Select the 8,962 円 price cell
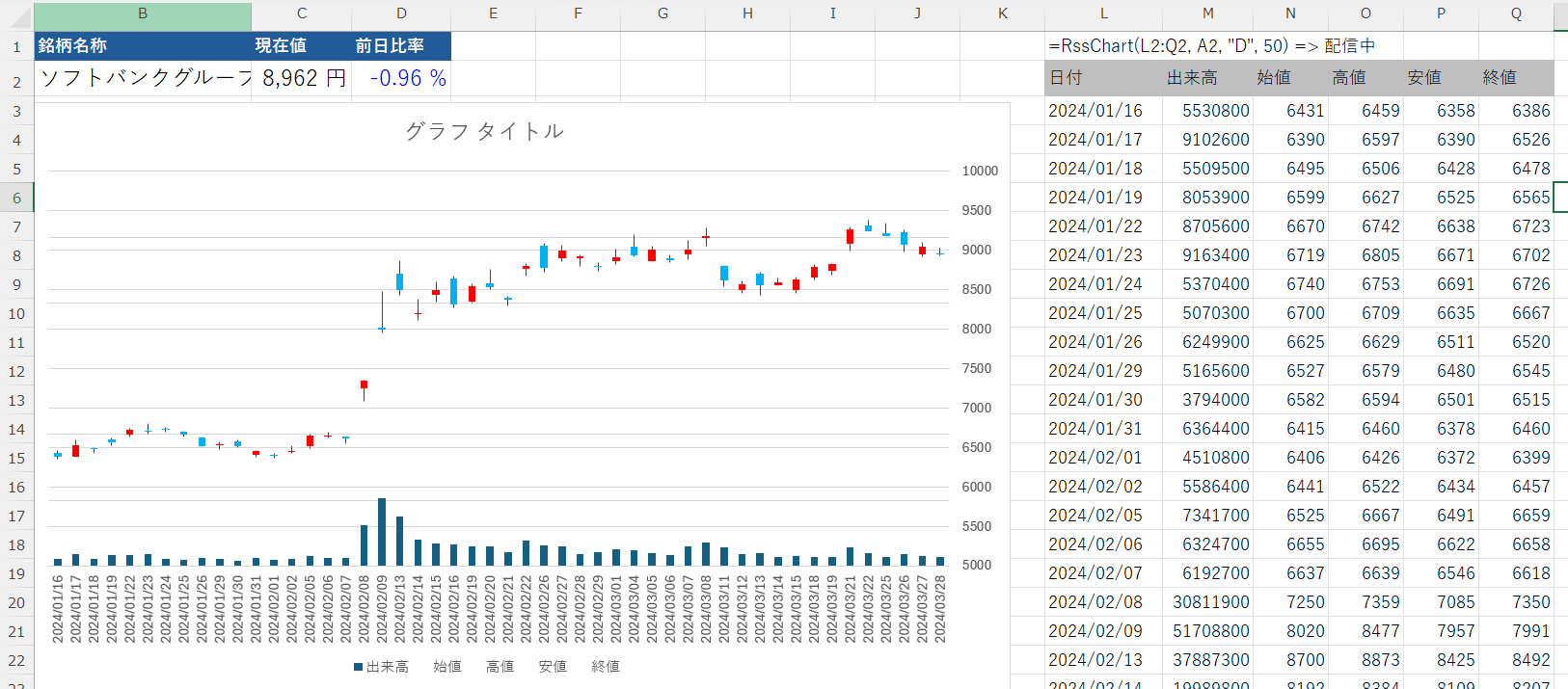 point(302,78)
